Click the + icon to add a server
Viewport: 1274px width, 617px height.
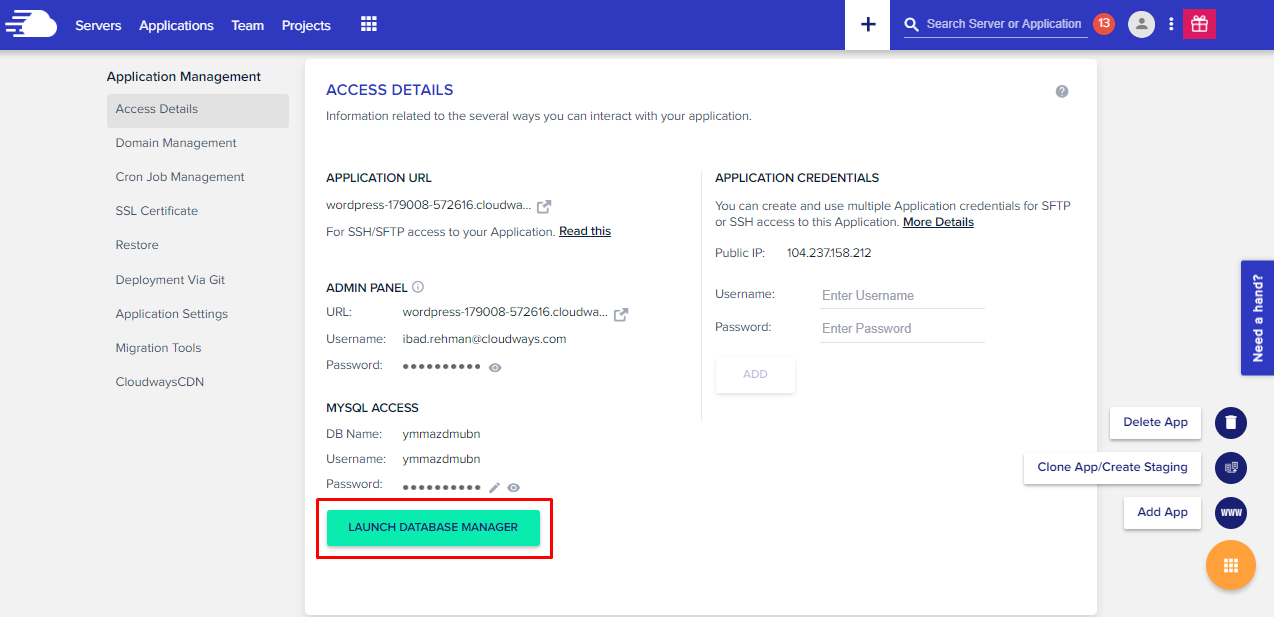866,24
